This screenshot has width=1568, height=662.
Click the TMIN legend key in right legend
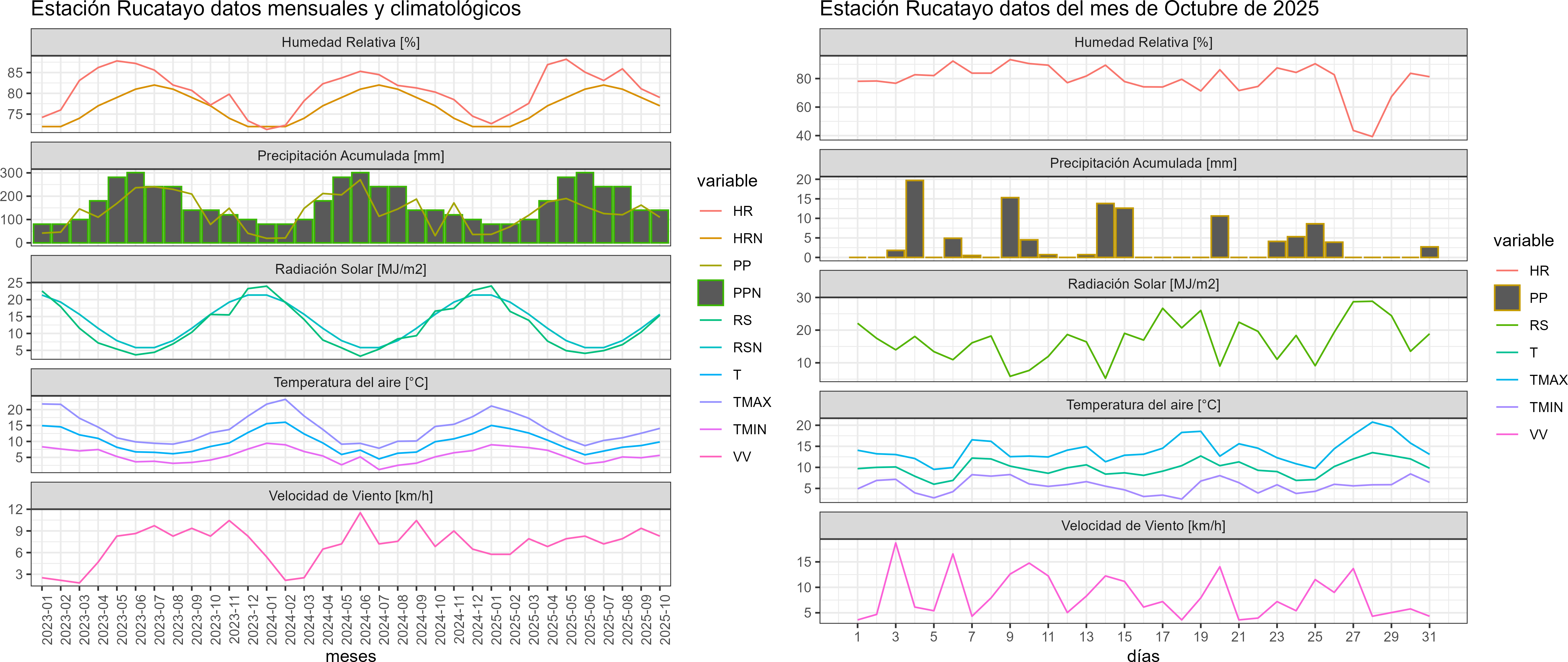pos(1507,407)
